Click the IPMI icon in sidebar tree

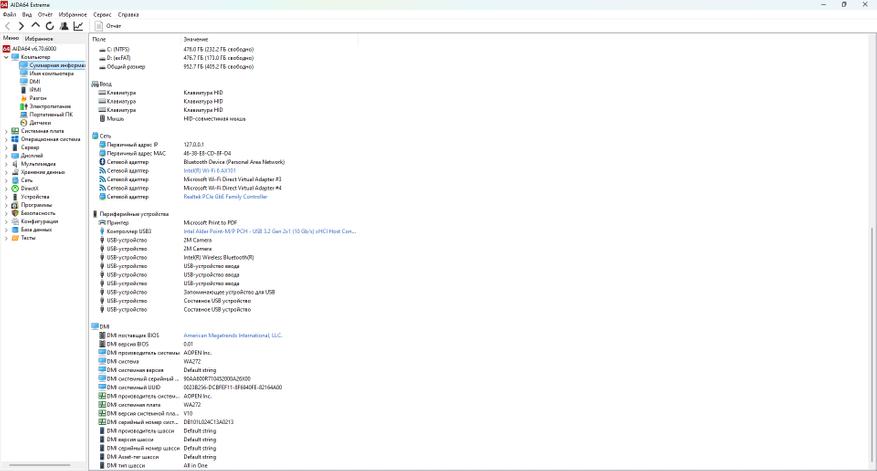pyautogui.click(x=23, y=90)
